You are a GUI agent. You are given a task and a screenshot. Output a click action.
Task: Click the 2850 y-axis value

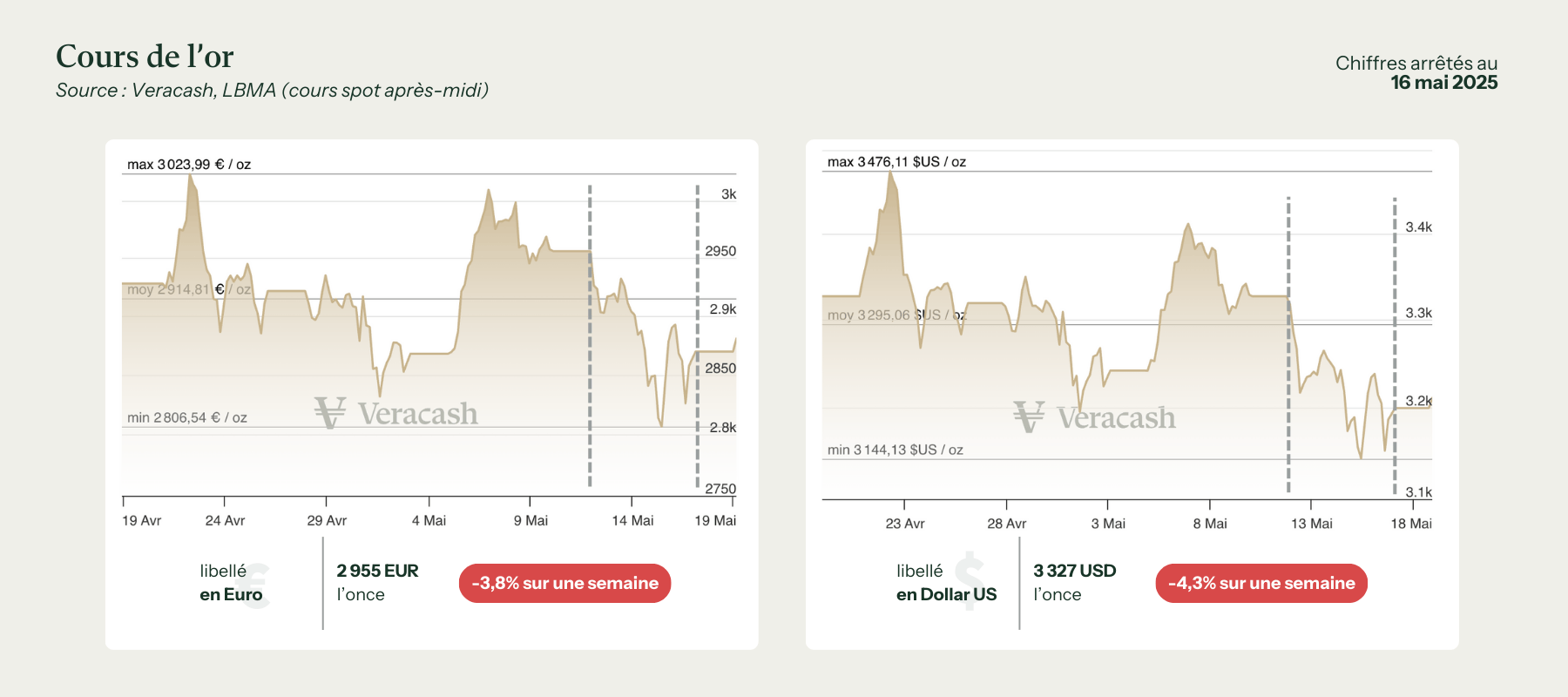tap(720, 369)
